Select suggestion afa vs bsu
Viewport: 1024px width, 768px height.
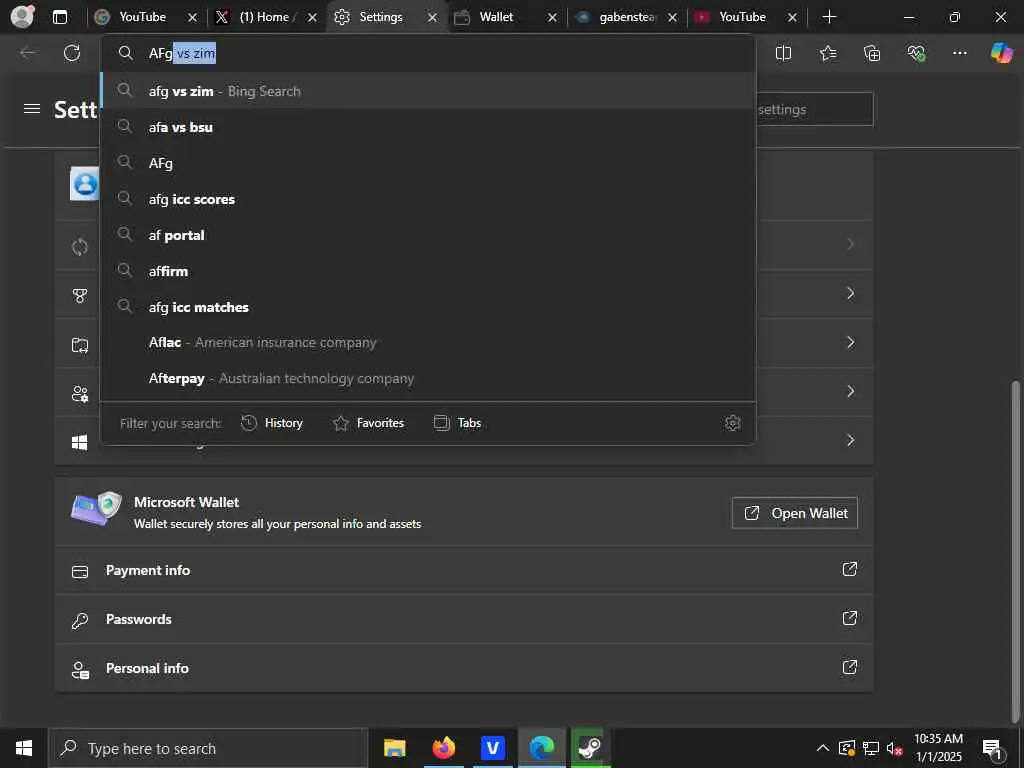pyautogui.click(x=428, y=127)
